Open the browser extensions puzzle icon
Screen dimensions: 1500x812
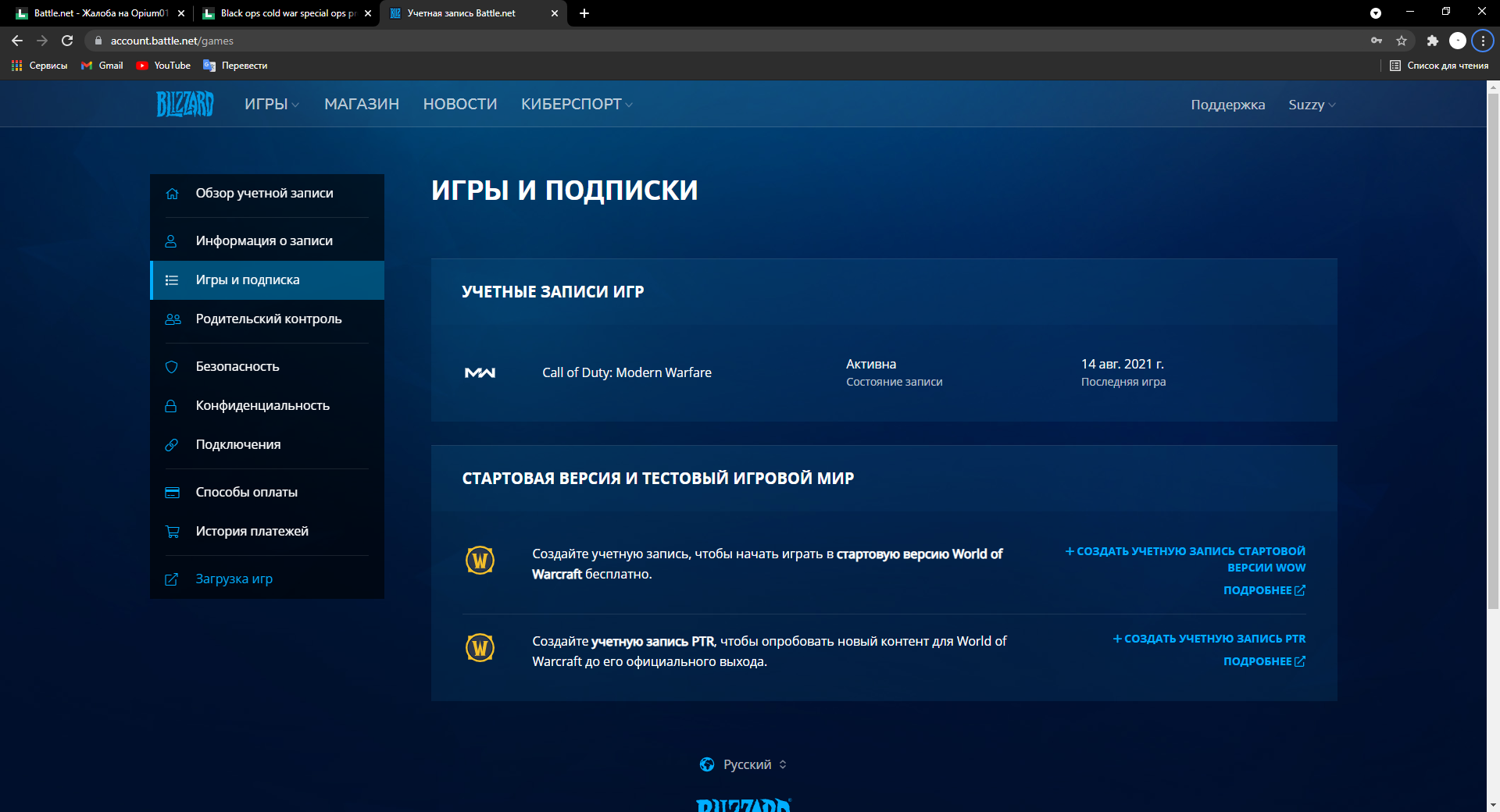click(1432, 41)
